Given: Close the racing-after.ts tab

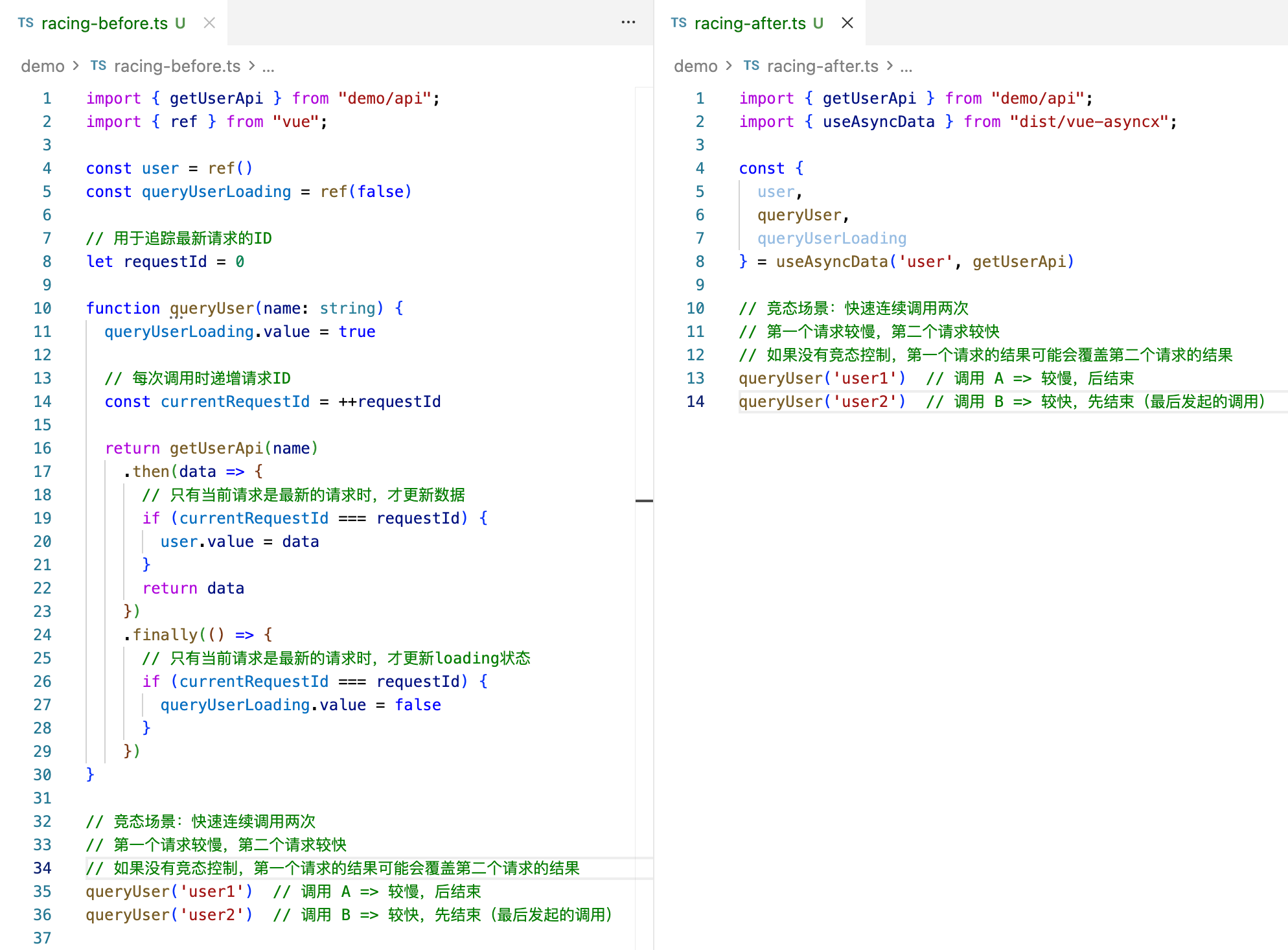Looking at the screenshot, I should tap(847, 23).
